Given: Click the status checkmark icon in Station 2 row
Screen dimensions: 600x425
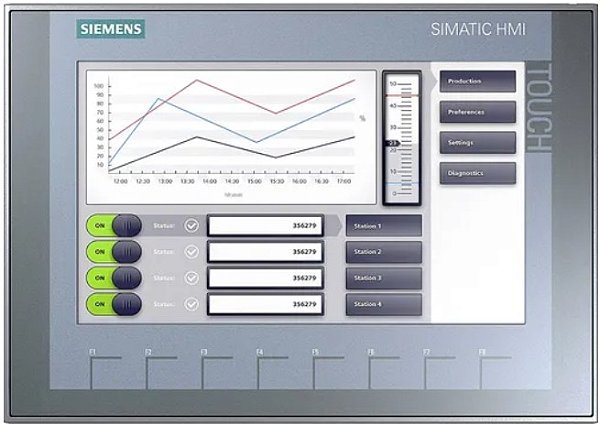Looking at the screenshot, I should (x=191, y=252).
